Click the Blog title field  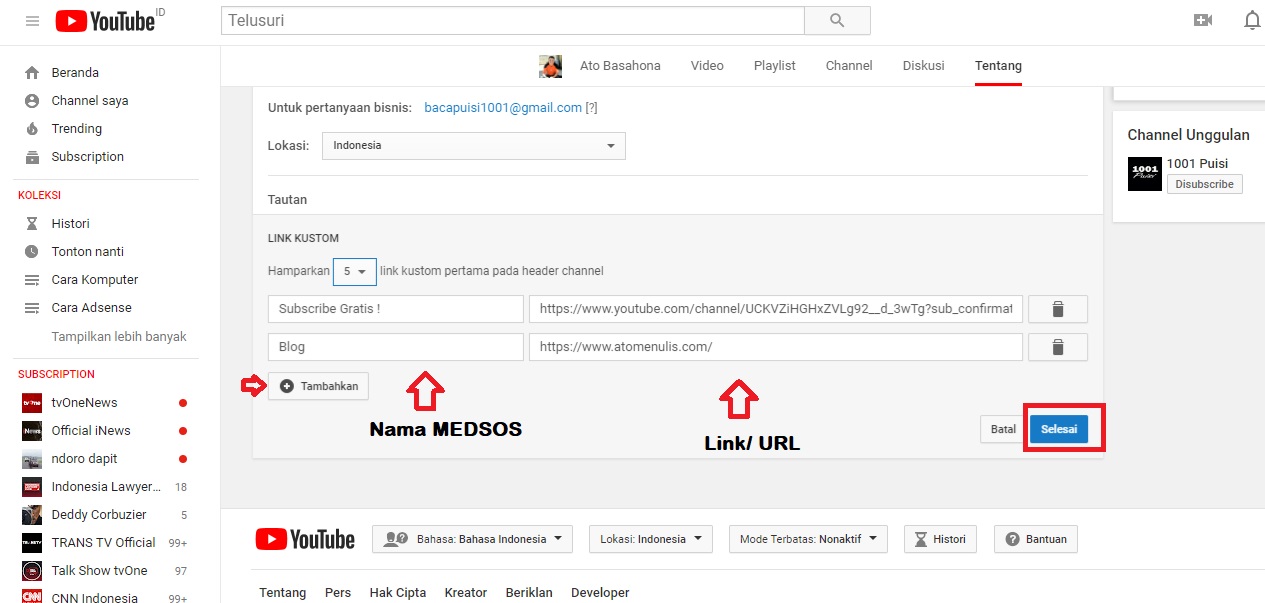(396, 347)
